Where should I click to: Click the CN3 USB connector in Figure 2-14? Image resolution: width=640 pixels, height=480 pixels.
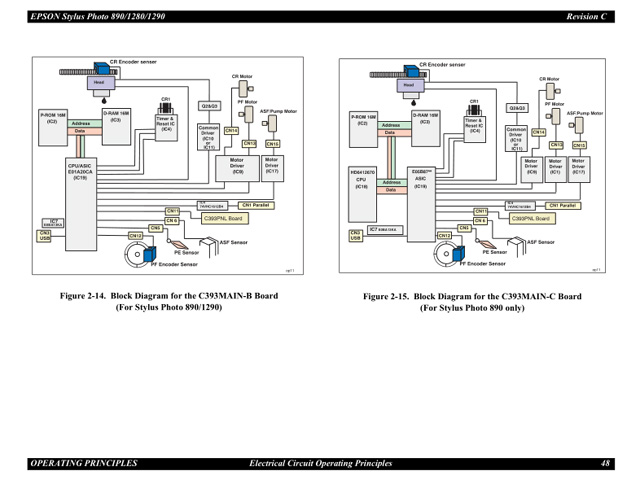click(45, 237)
